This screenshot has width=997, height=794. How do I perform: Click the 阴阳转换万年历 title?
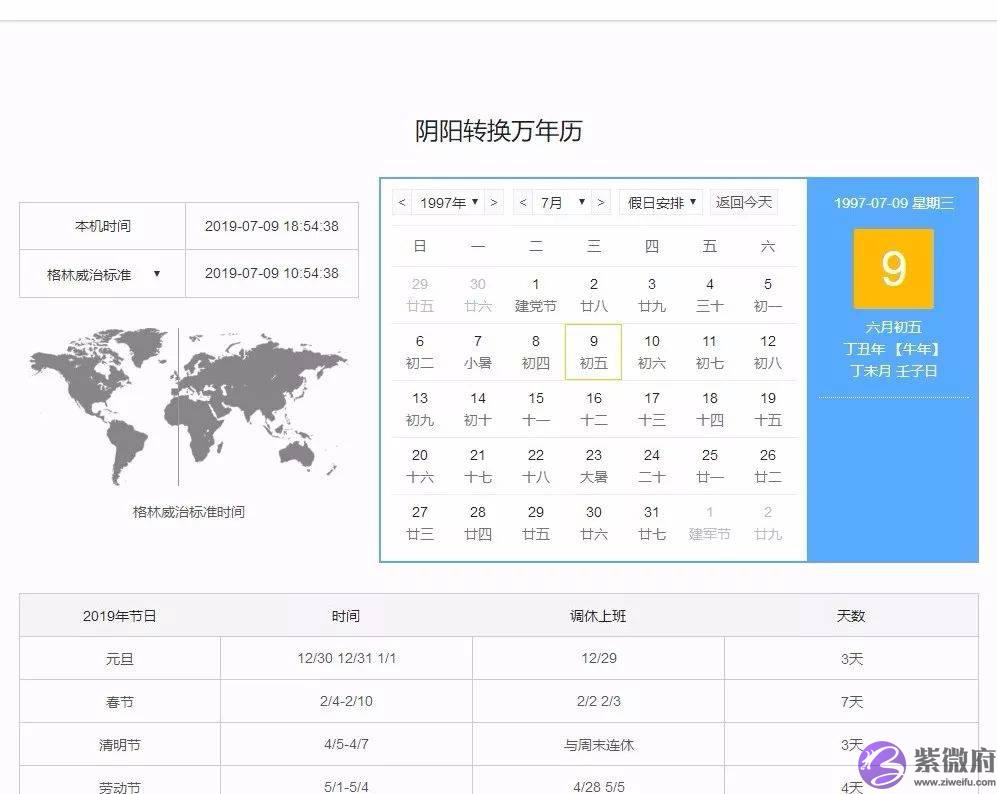[x=498, y=131]
